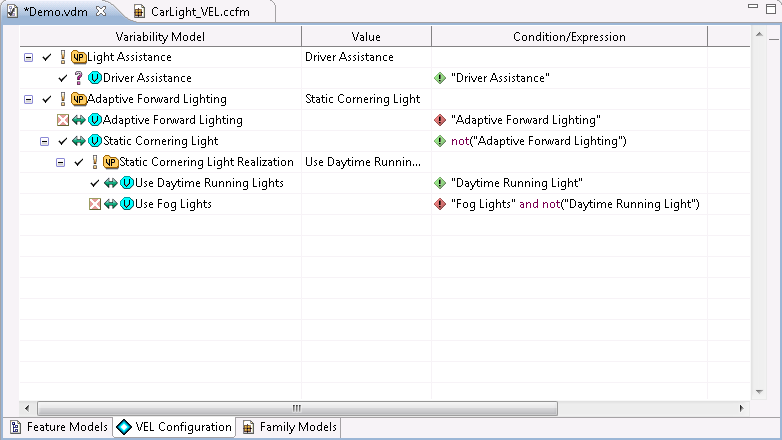This screenshot has height=440, width=782.
Task: Click the red status diamond for "Fog Lights" condition
Action: tap(440, 204)
